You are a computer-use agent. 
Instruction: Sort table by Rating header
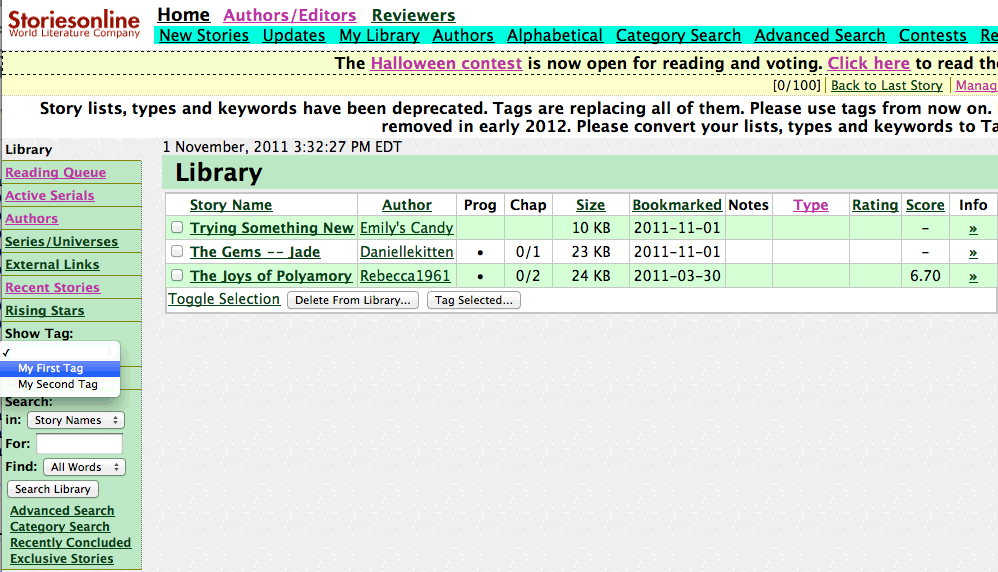pyautogui.click(x=875, y=205)
